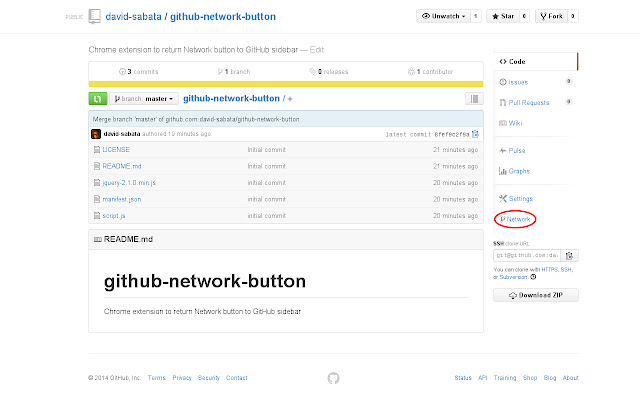Open the LICENSE file

click(116, 150)
